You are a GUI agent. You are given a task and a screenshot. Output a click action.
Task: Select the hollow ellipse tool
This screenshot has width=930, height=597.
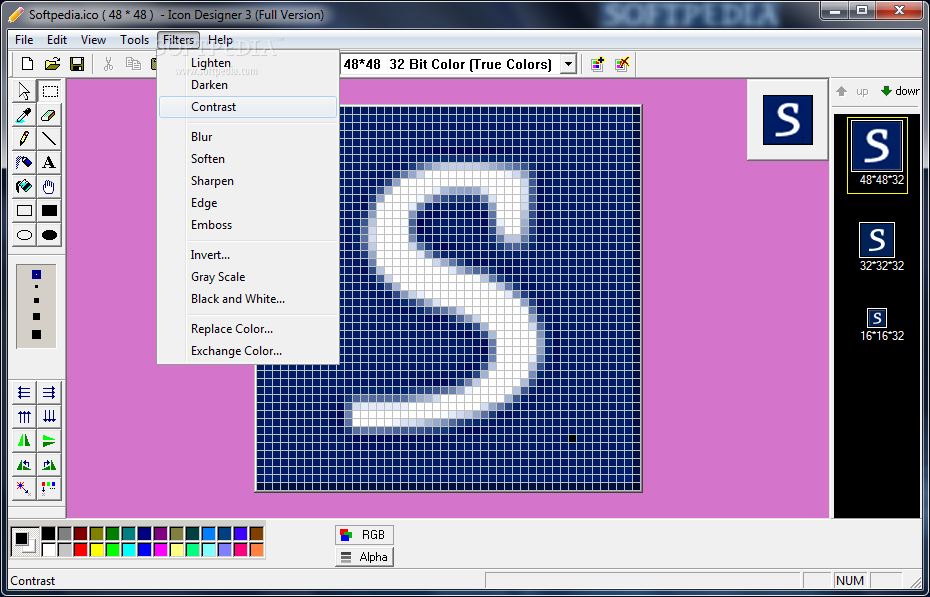click(x=24, y=235)
